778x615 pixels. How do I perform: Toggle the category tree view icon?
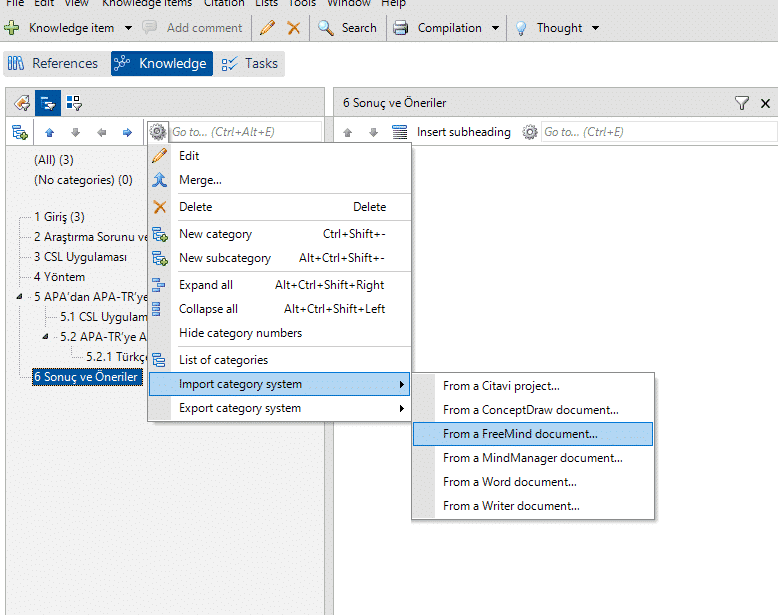pyautogui.click(x=48, y=103)
